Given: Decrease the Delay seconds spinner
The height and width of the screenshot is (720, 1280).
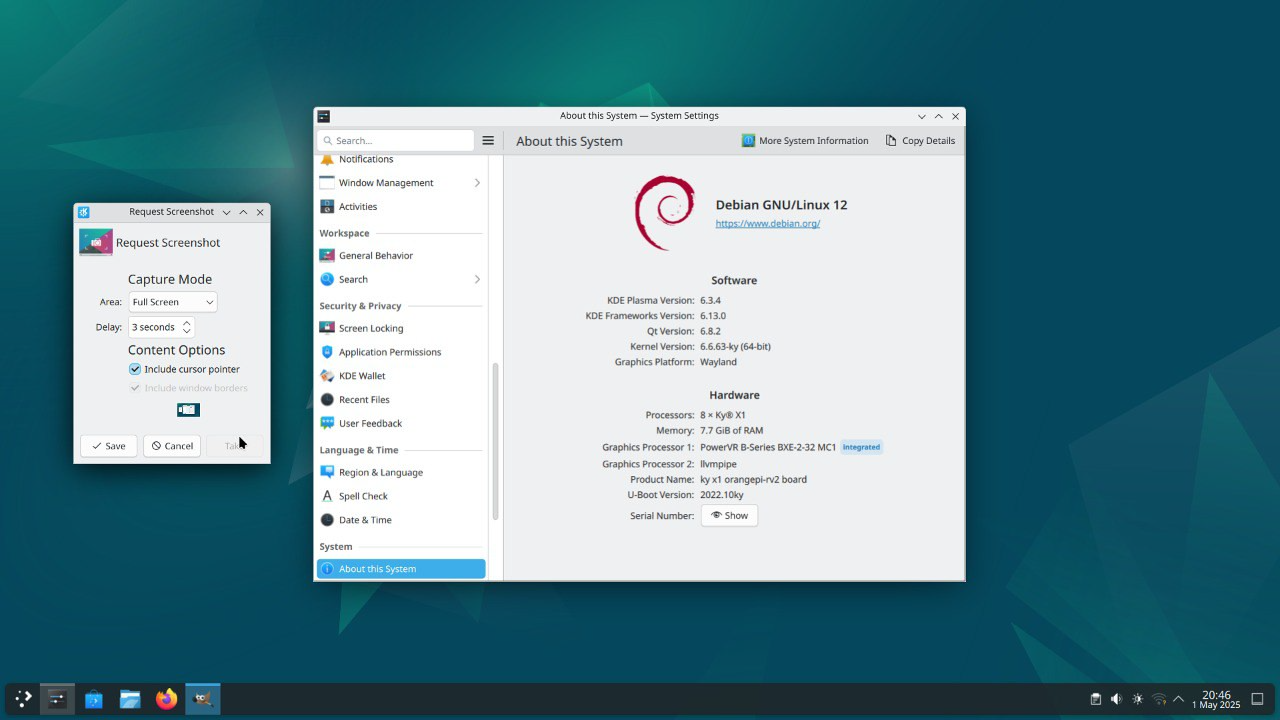Looking at the screenshot, I should 186,331.
